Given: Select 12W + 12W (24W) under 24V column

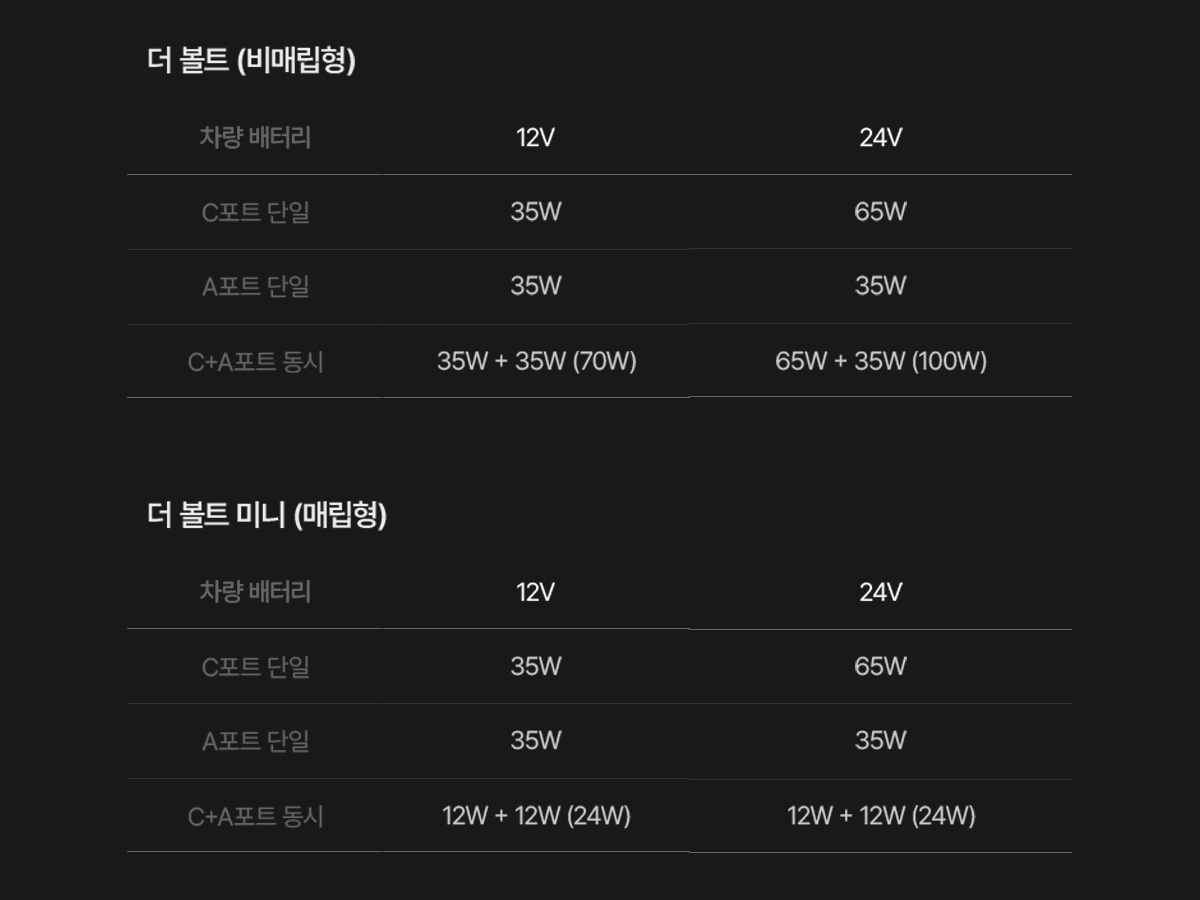Looking at the screenshot, I should point(880,816).
